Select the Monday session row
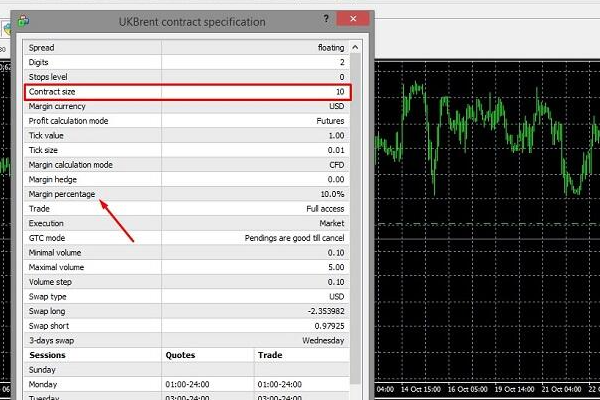 pos(187,383)
